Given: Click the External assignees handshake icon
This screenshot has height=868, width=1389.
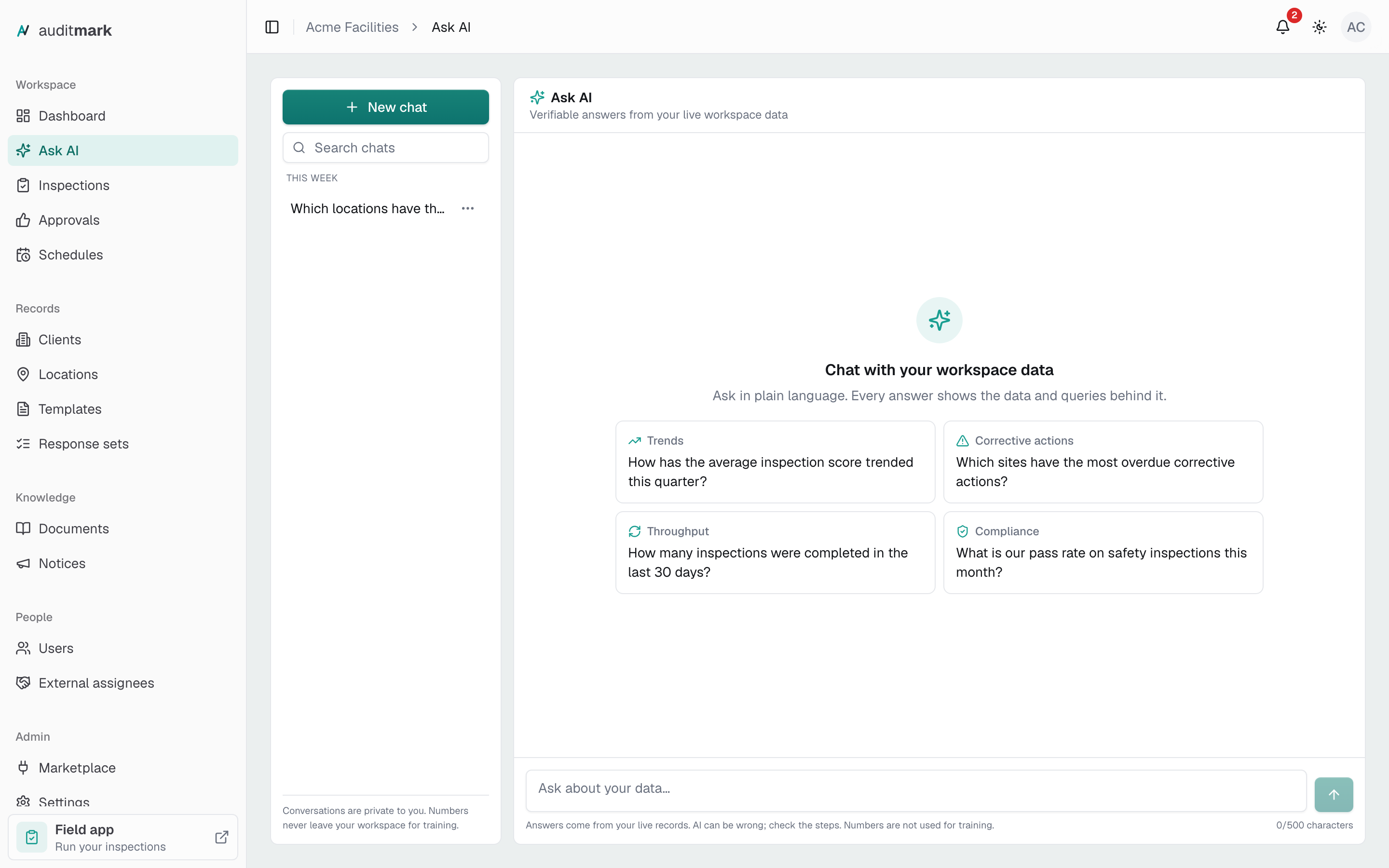Looking at the screenshot, I should [x=23, y=683].
